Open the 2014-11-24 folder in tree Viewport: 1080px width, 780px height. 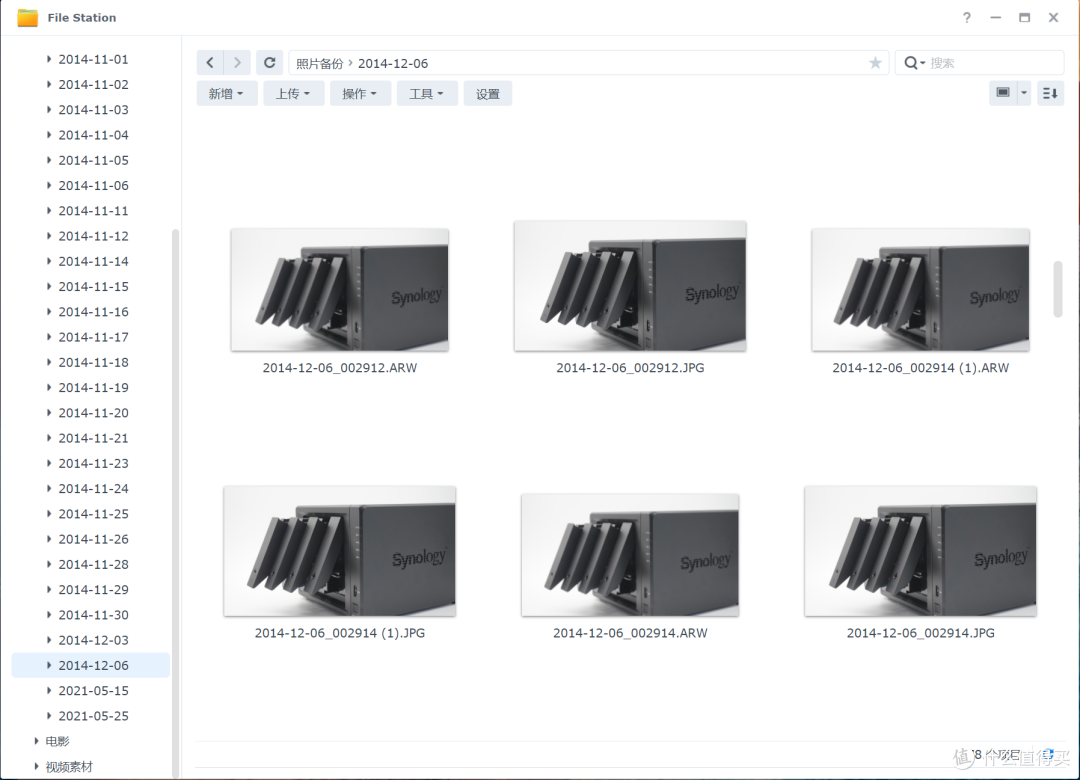(93, 489)
